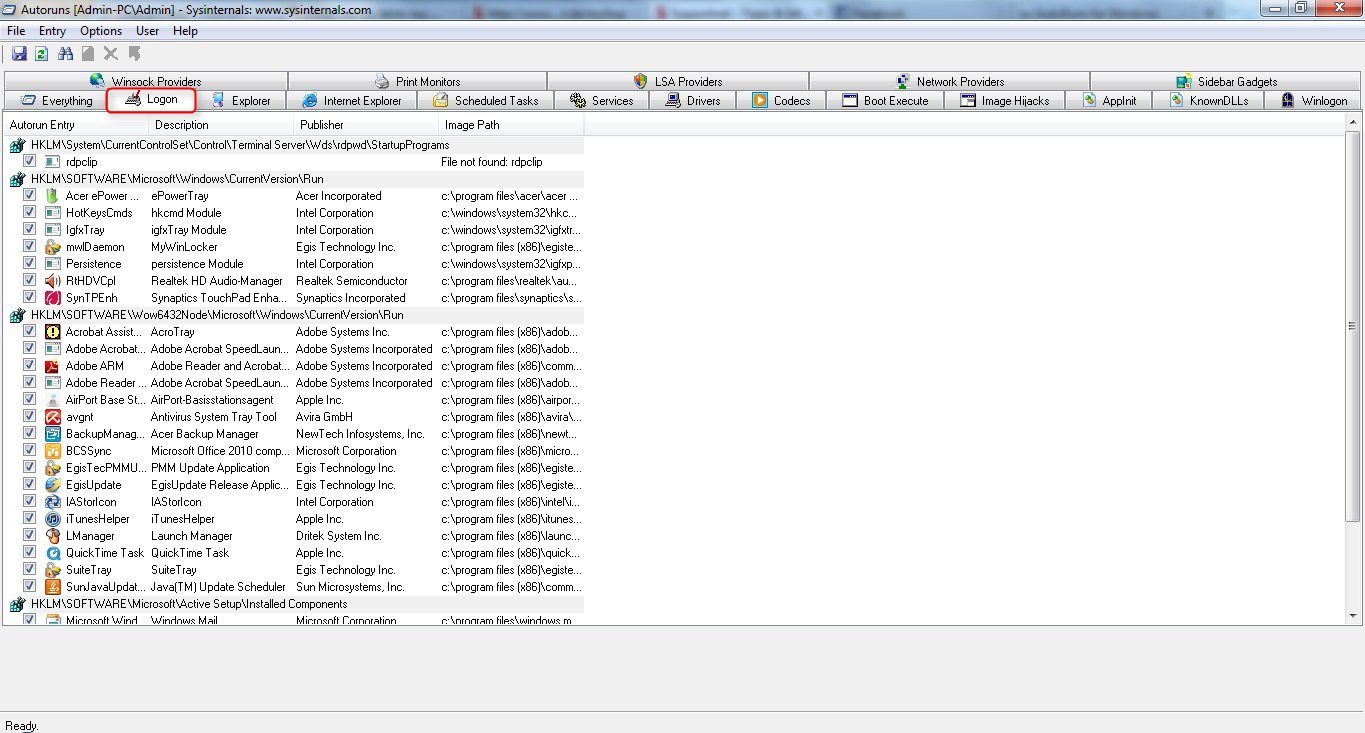Click the mwlDaemon entry icon

53,247
